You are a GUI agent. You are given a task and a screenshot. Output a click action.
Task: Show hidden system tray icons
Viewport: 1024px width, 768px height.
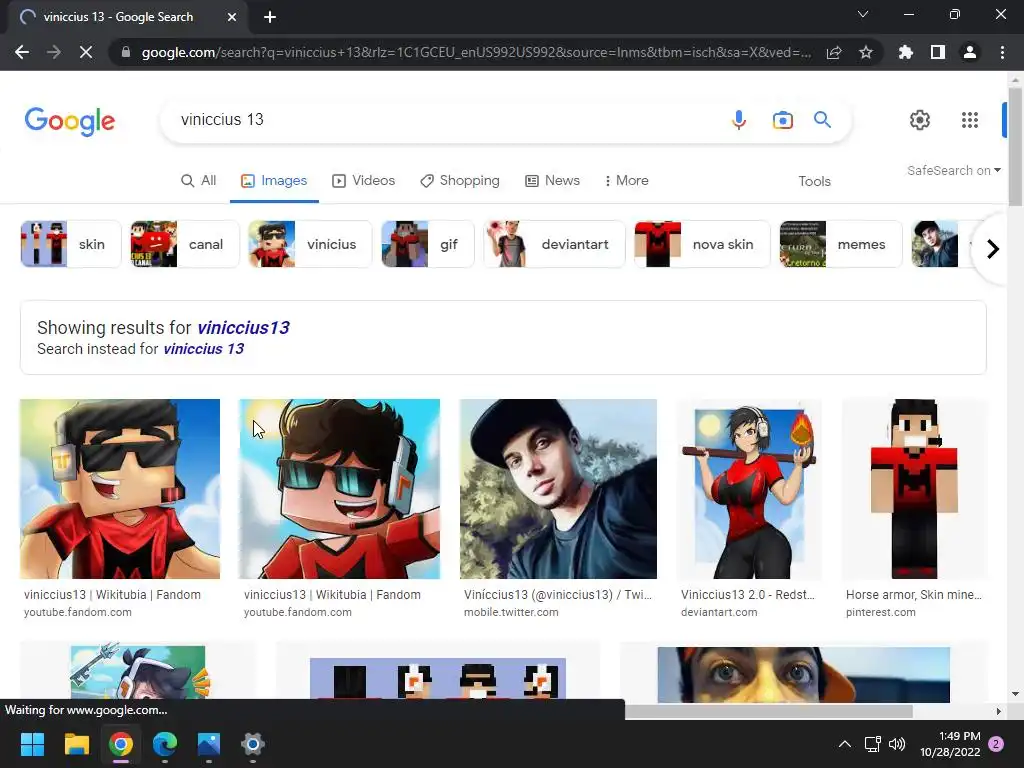(844, 744)
